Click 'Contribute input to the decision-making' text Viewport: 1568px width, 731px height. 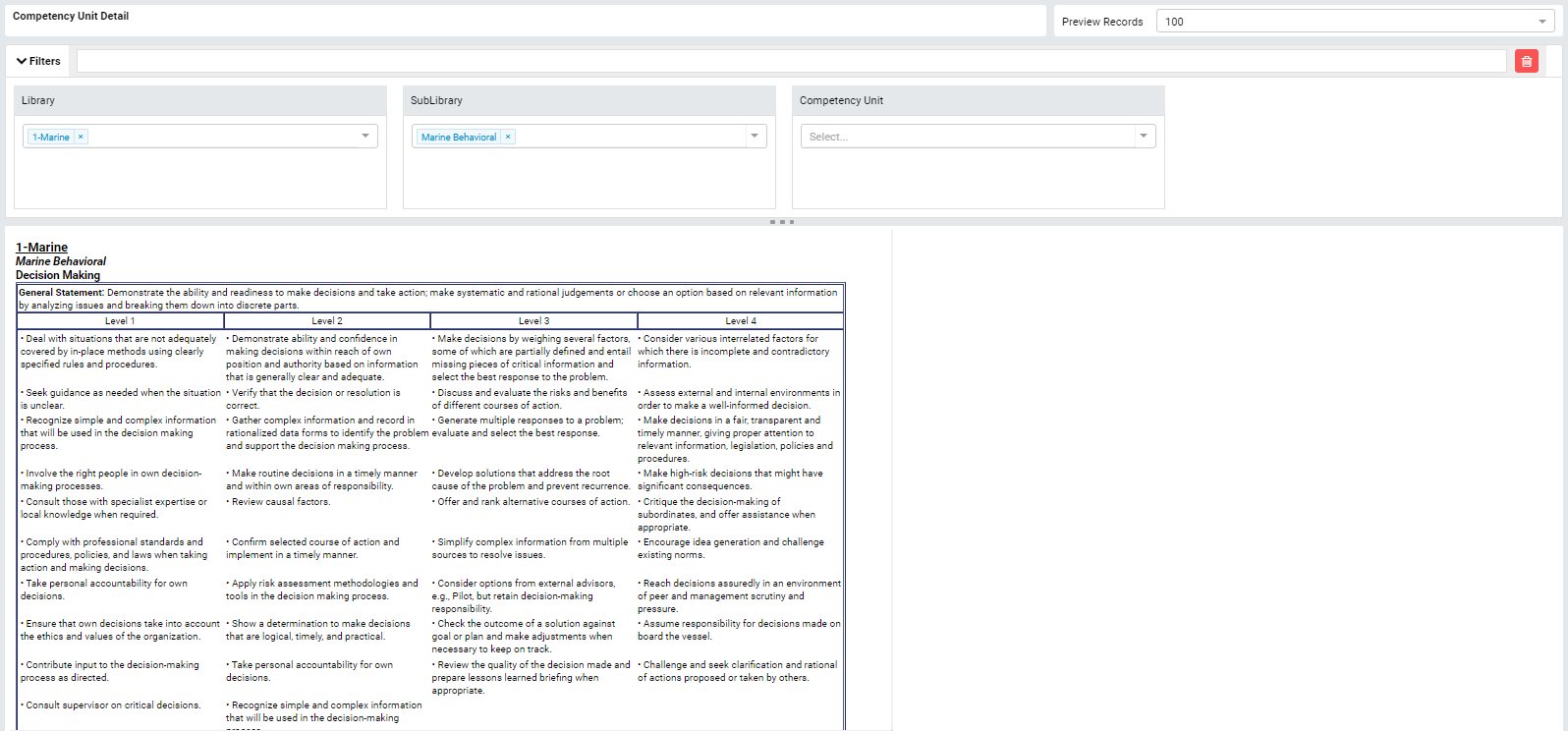click(x=110, y=671)
